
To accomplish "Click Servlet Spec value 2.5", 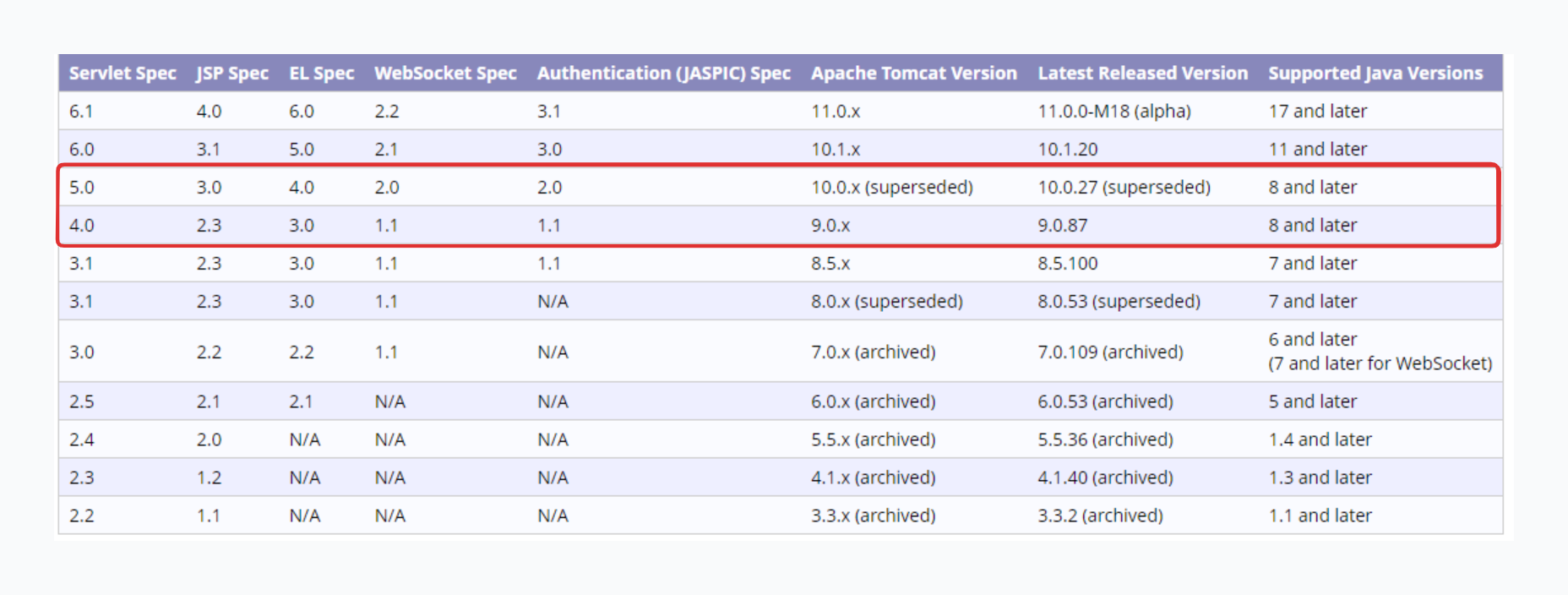I will click(81, 401).
